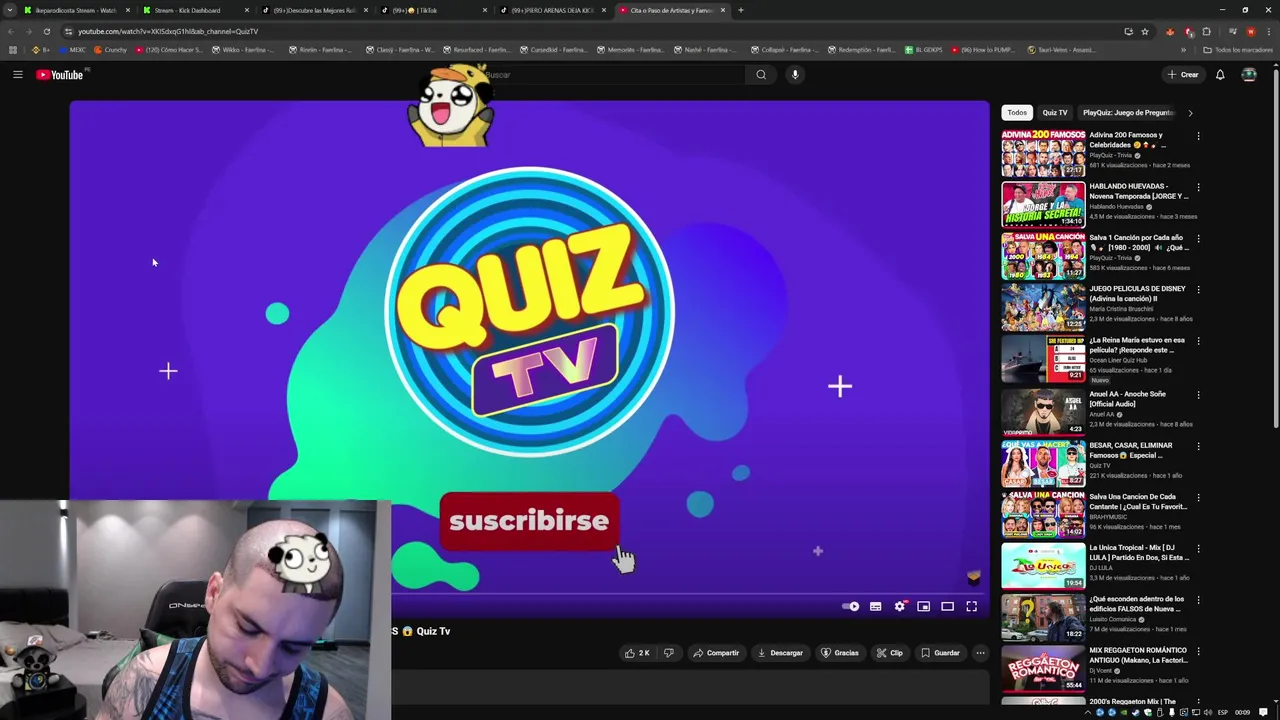Screen dimensions: 1280x720
Task: Open MIX REGGAETON ROMÁNTICO thumbnail
Action: [1043, 667]
